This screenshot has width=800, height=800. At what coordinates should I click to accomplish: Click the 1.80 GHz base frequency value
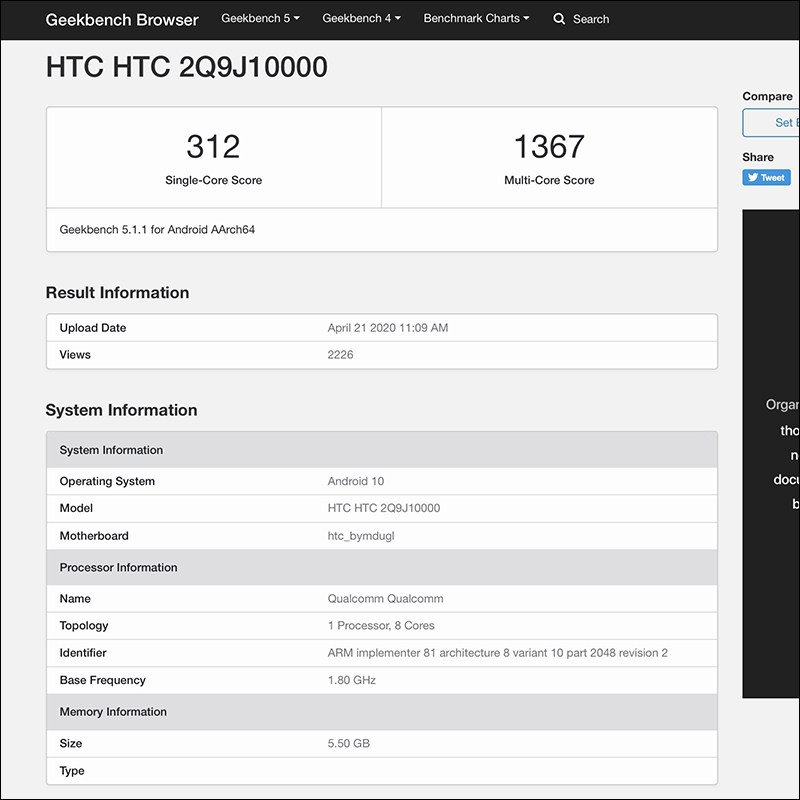(350, 680)
